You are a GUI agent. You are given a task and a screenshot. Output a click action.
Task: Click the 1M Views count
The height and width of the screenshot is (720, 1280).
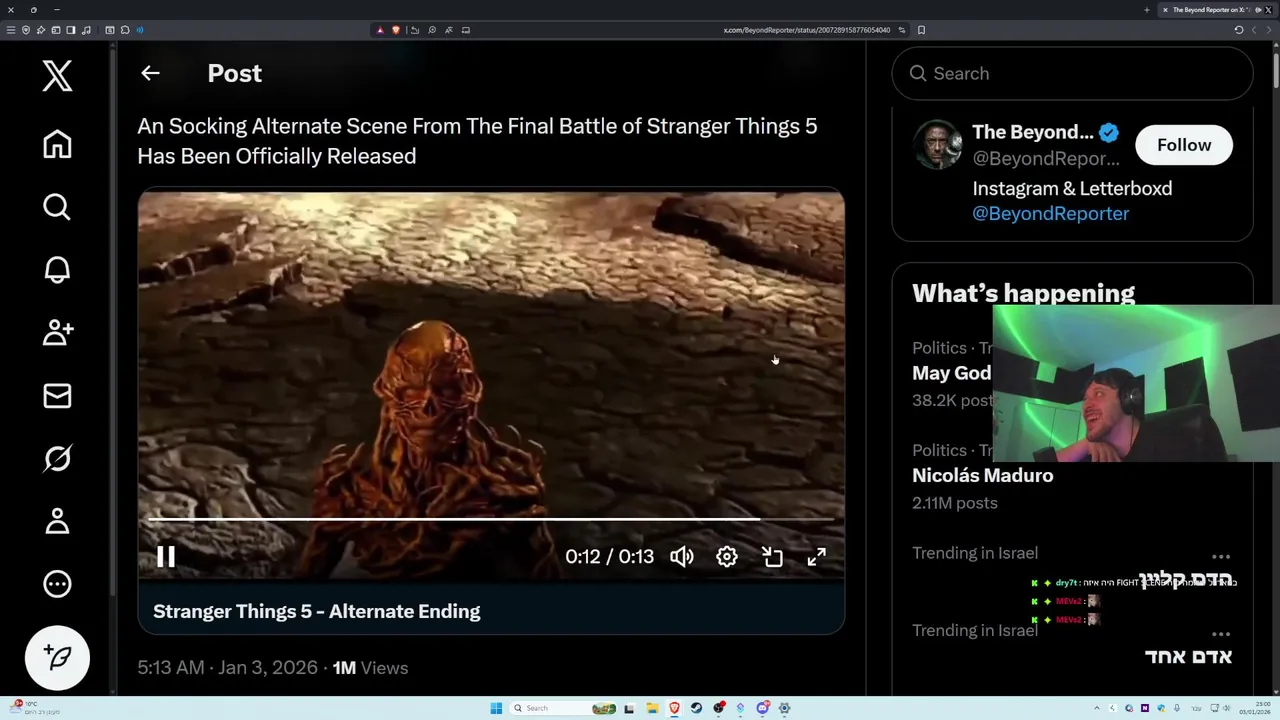pyautogui.click(x=371, y=668)
